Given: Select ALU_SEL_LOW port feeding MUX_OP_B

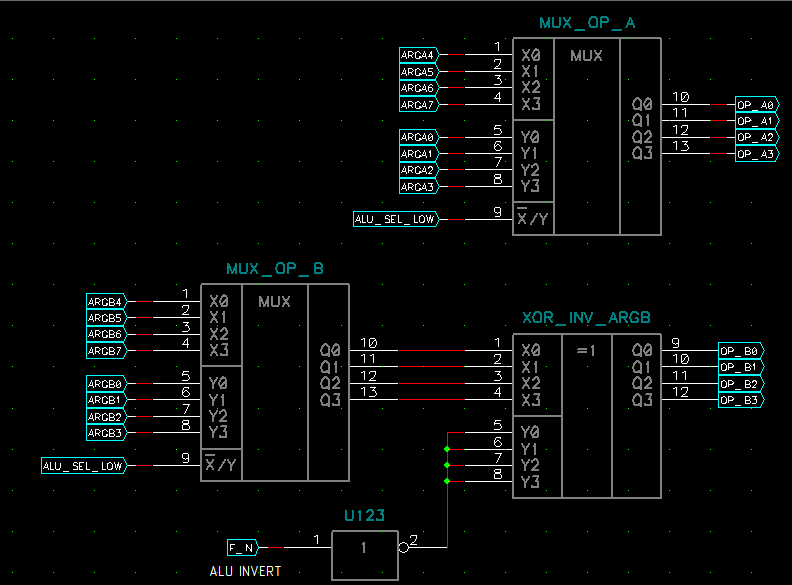Looking at the screenshot, I should pos(83,465).
